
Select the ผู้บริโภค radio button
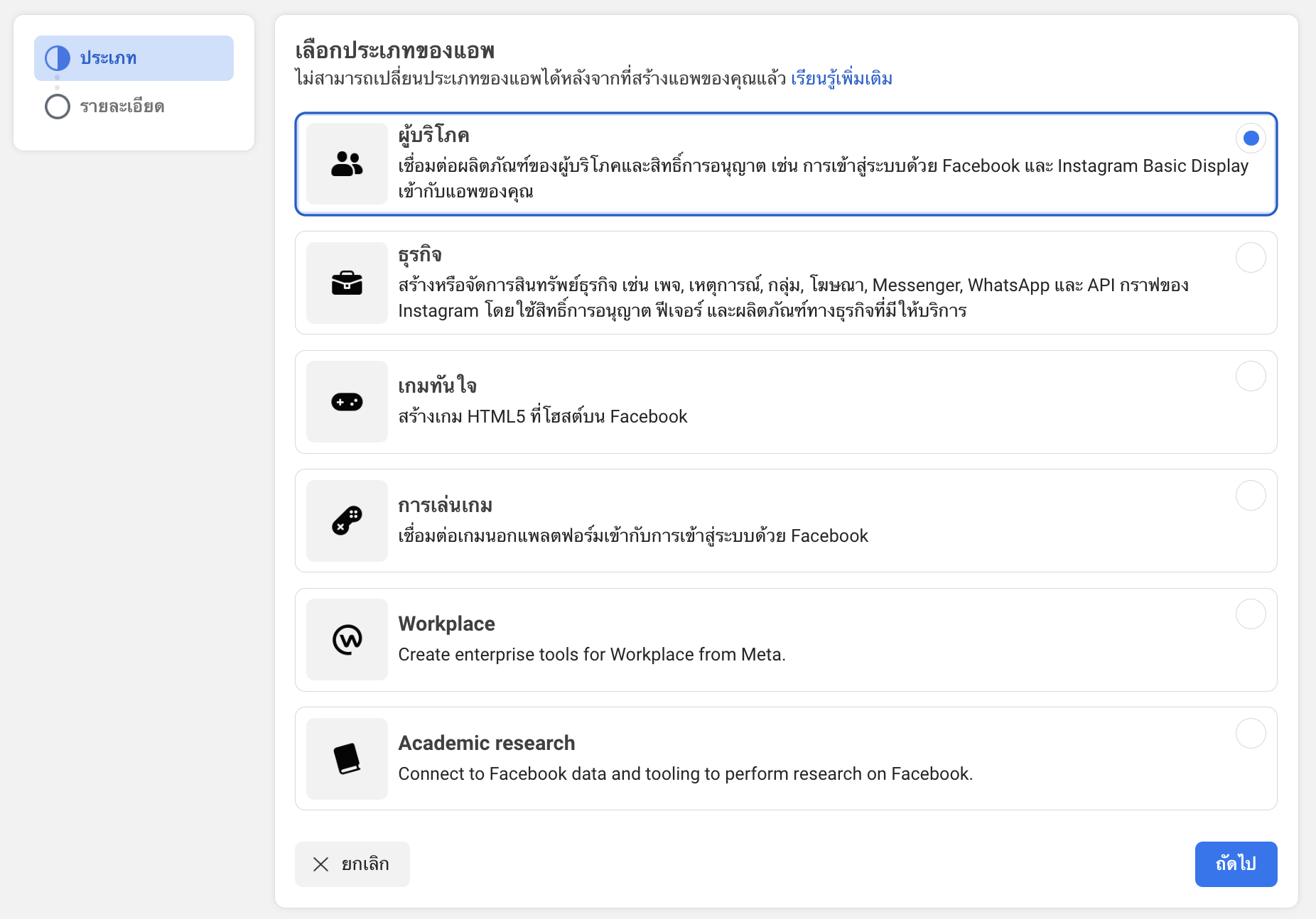[1251, 138]
